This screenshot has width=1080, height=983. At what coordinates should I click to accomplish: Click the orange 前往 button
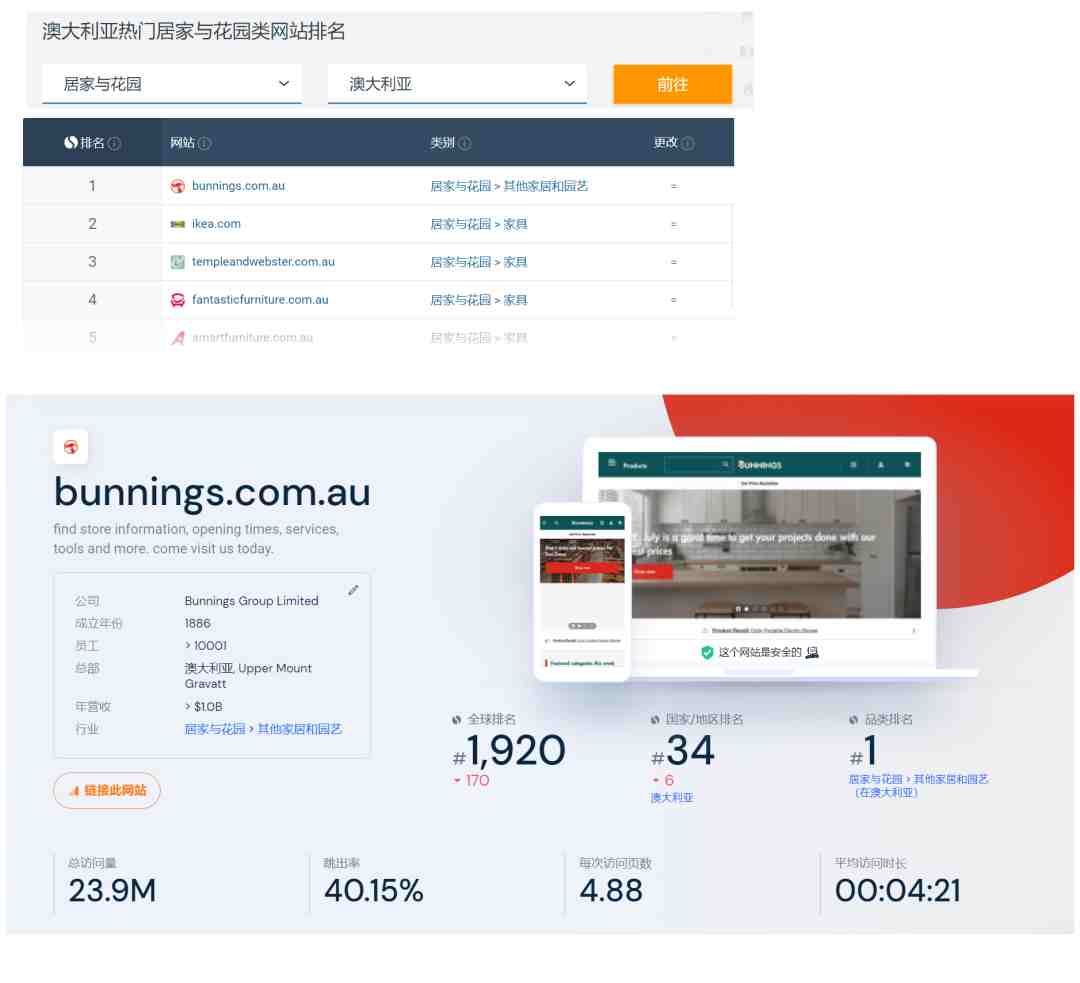(x=672, y=84)
